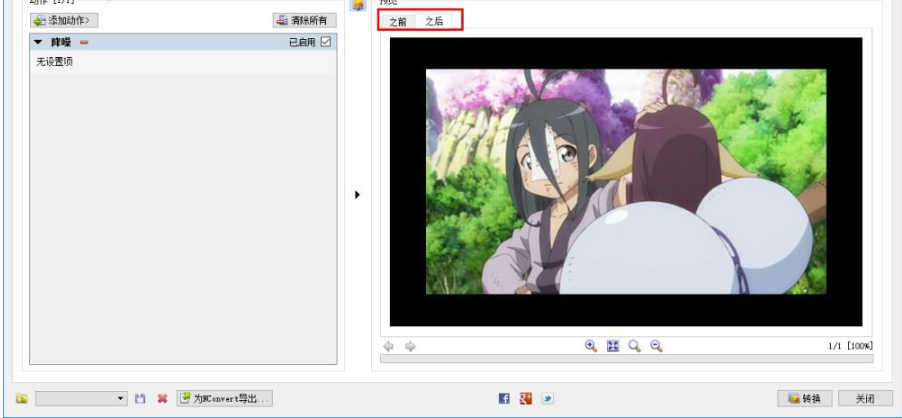Click the progress bar below the preview
This screenshot has width=902, height=418.
[x=626, y=359]
